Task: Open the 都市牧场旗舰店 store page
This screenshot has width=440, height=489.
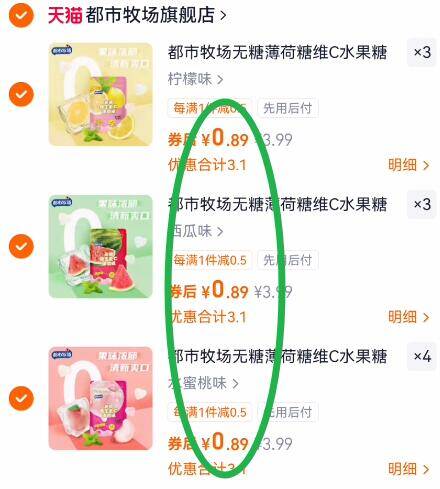Action: click(156, 15)
